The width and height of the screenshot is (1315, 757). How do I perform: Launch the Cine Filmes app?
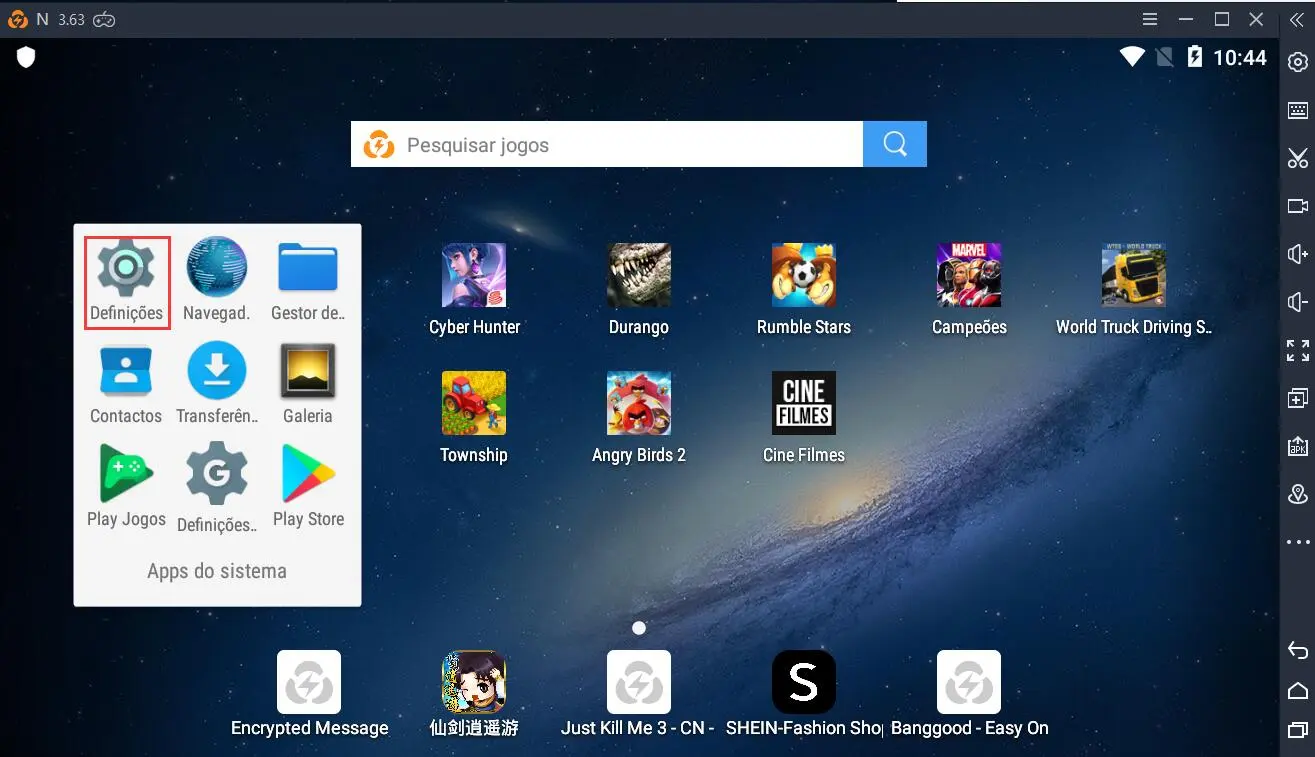pos(803,418)
